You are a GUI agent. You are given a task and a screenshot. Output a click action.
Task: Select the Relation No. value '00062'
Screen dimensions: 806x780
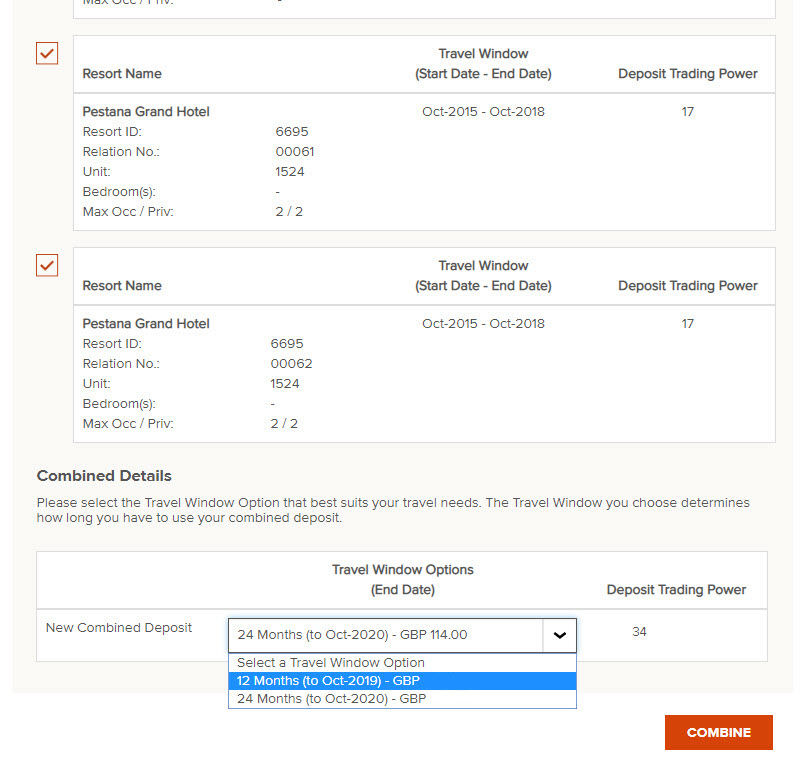click(x=291, y=364)
